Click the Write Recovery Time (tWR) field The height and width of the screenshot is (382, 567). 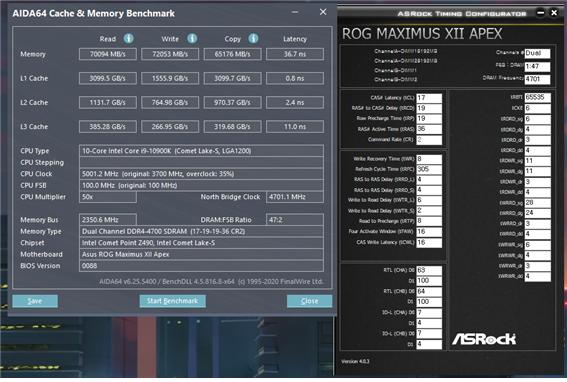pyautogui.click(x=429, y=159)
